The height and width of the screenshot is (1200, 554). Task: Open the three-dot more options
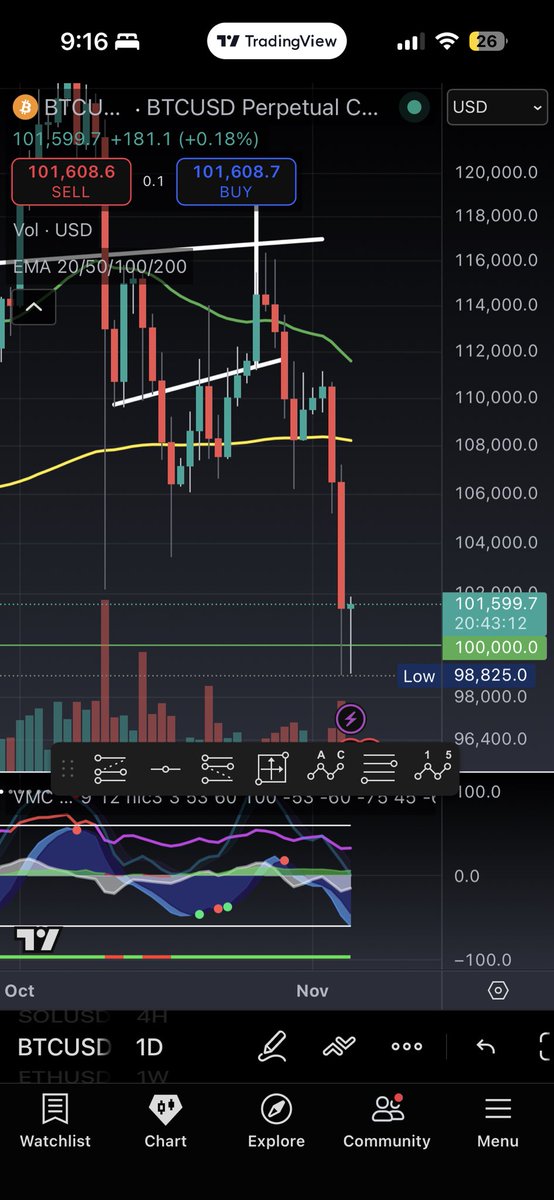(407, 1047)
